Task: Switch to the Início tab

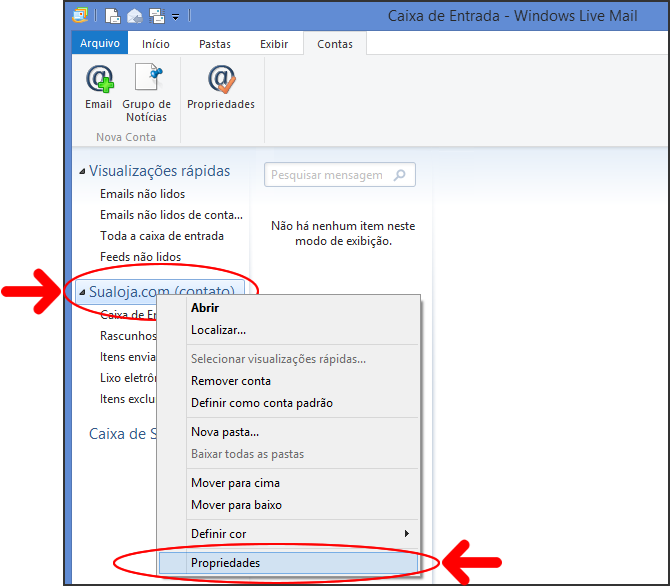Action: click(156, 44)
